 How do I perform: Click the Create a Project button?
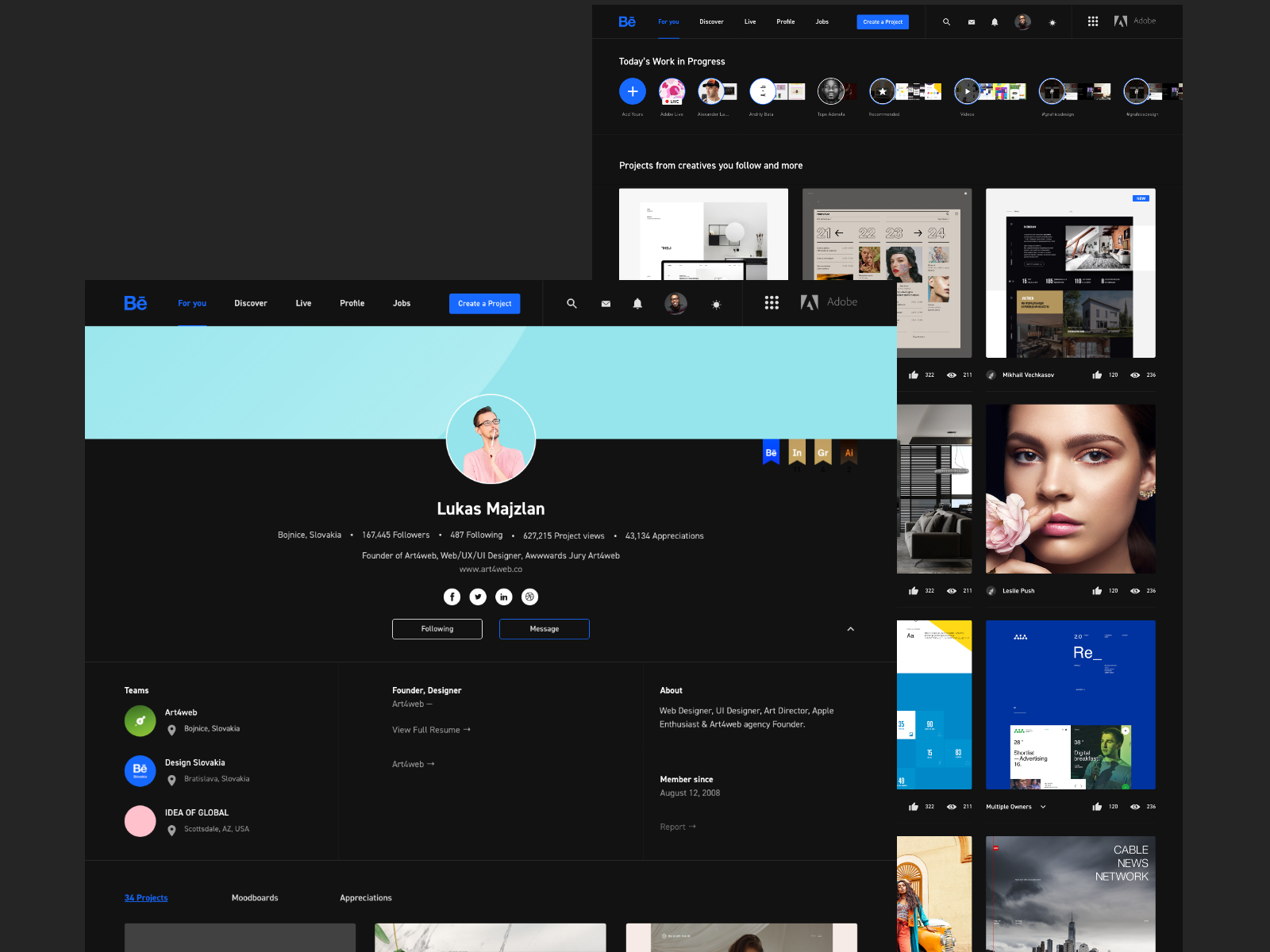click(484, 303)
